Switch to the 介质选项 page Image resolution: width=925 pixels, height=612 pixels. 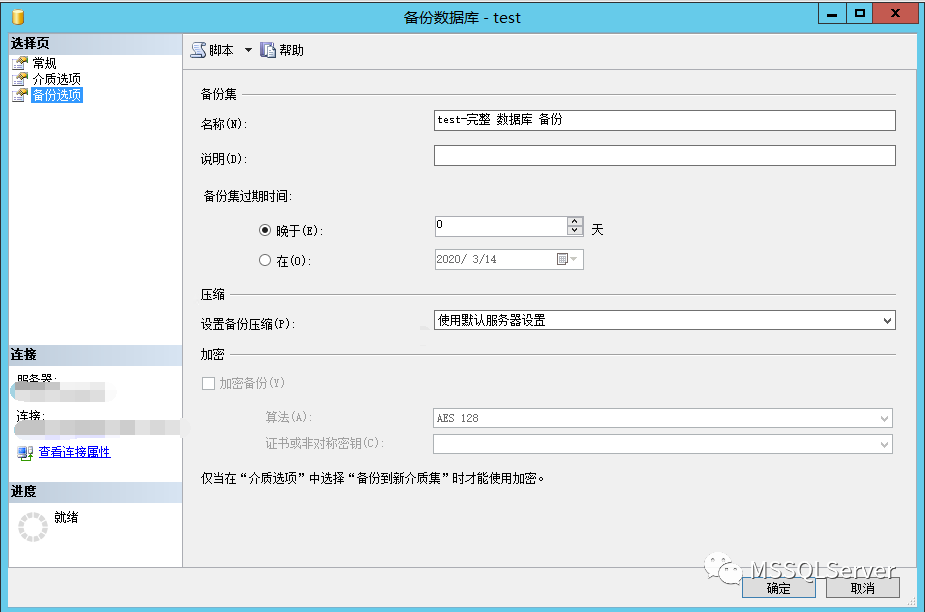click(x=57, y=79)
